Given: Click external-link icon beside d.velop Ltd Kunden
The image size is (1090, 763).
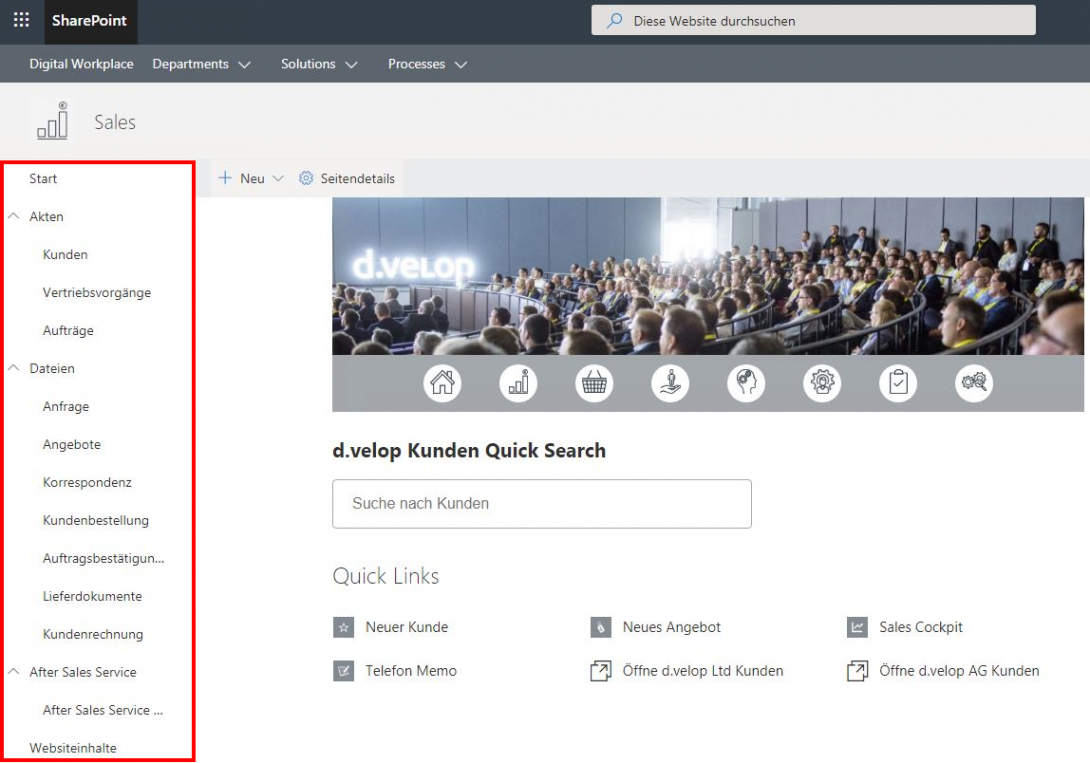Looking at the screenshot, I should coord(601,671).
